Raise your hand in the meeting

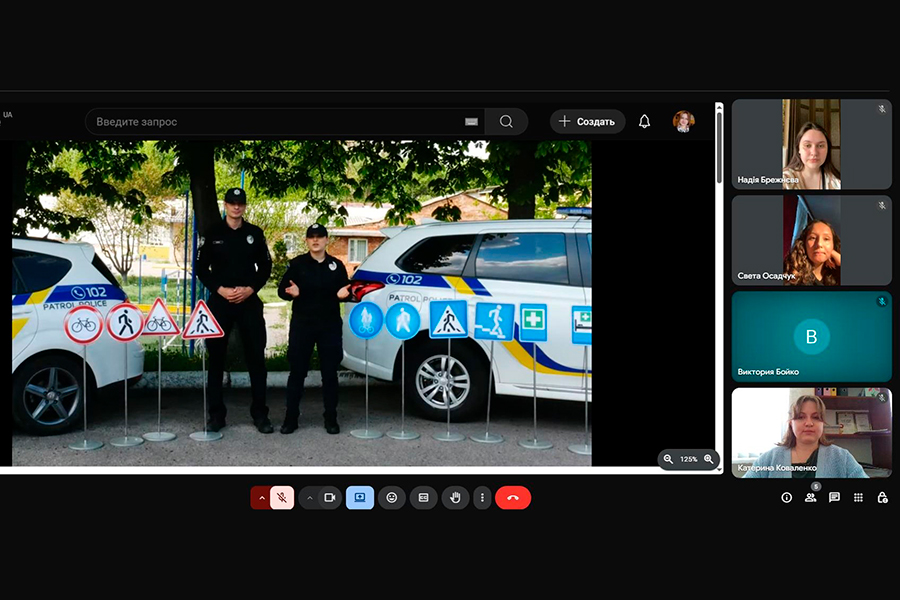[x=455, y=498]
